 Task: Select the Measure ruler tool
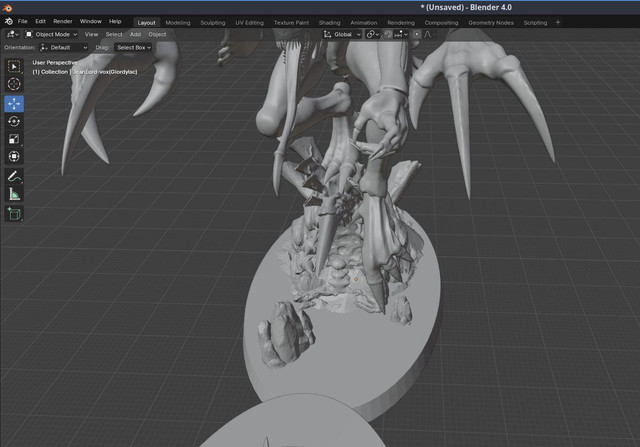point(14,194)
